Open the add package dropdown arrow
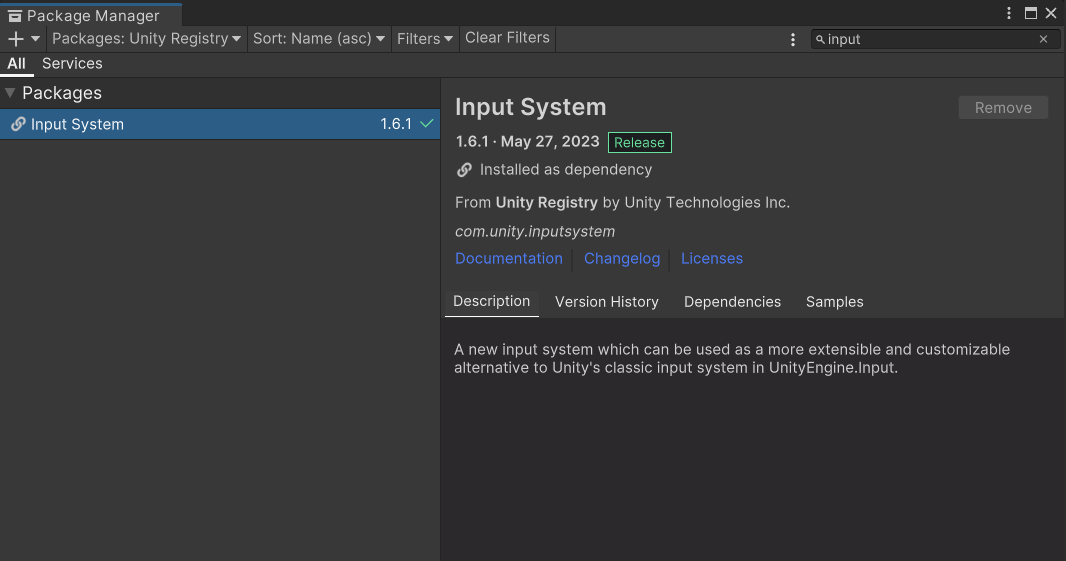Viewport: 1066px width, 561px height. [35, 39]
